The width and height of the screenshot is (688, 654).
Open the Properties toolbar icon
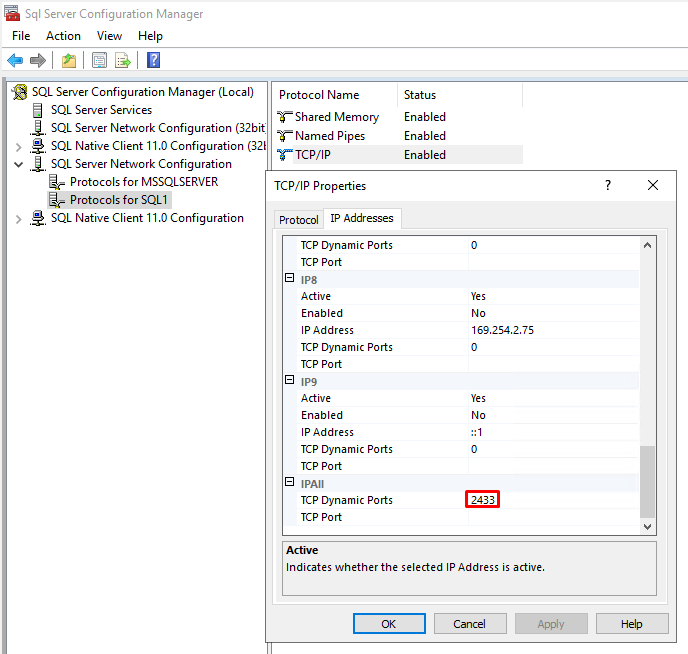click(x=99, y=61)
